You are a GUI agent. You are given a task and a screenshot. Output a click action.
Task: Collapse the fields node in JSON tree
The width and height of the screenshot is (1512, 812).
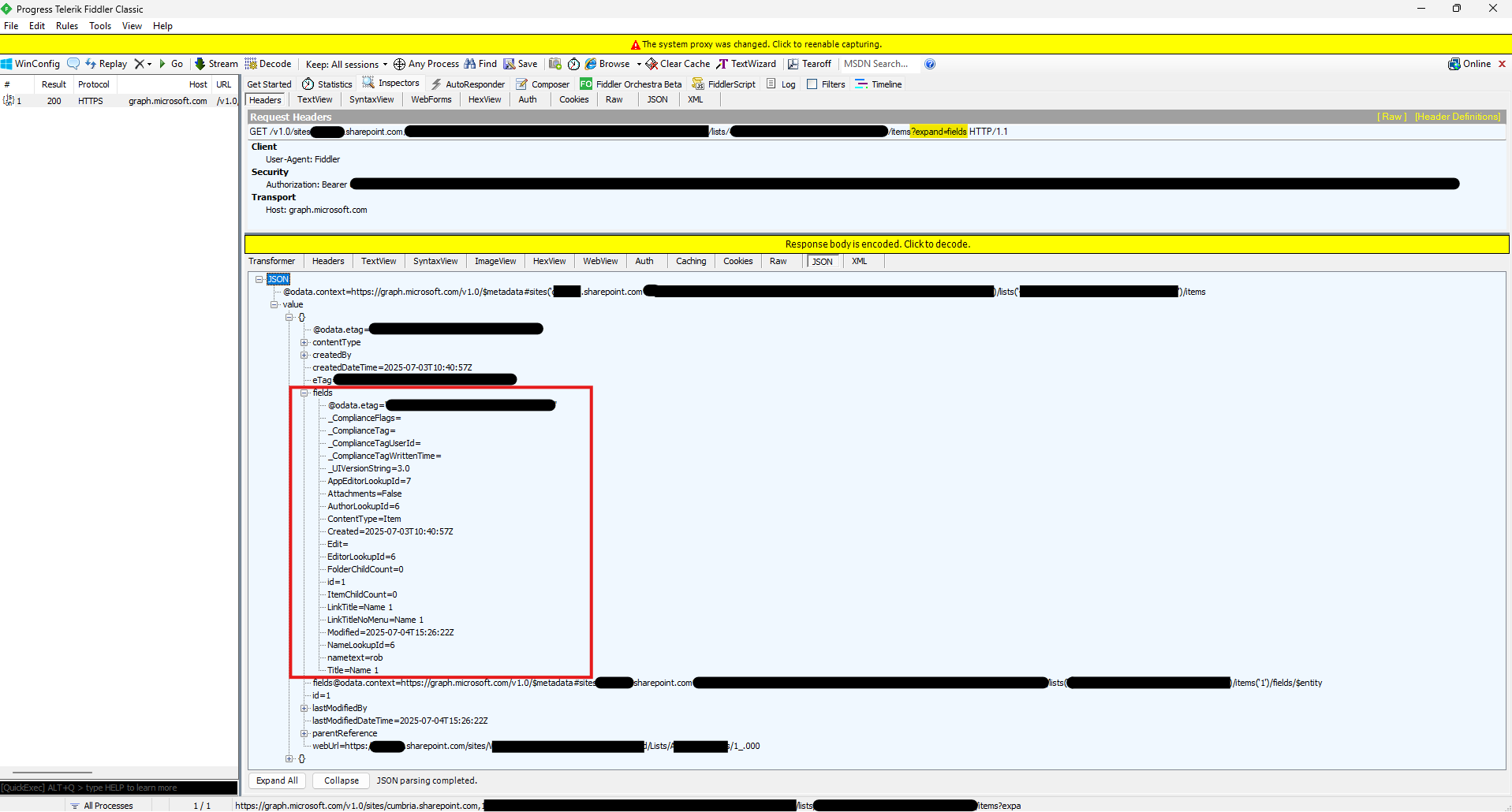click(304, 393)
